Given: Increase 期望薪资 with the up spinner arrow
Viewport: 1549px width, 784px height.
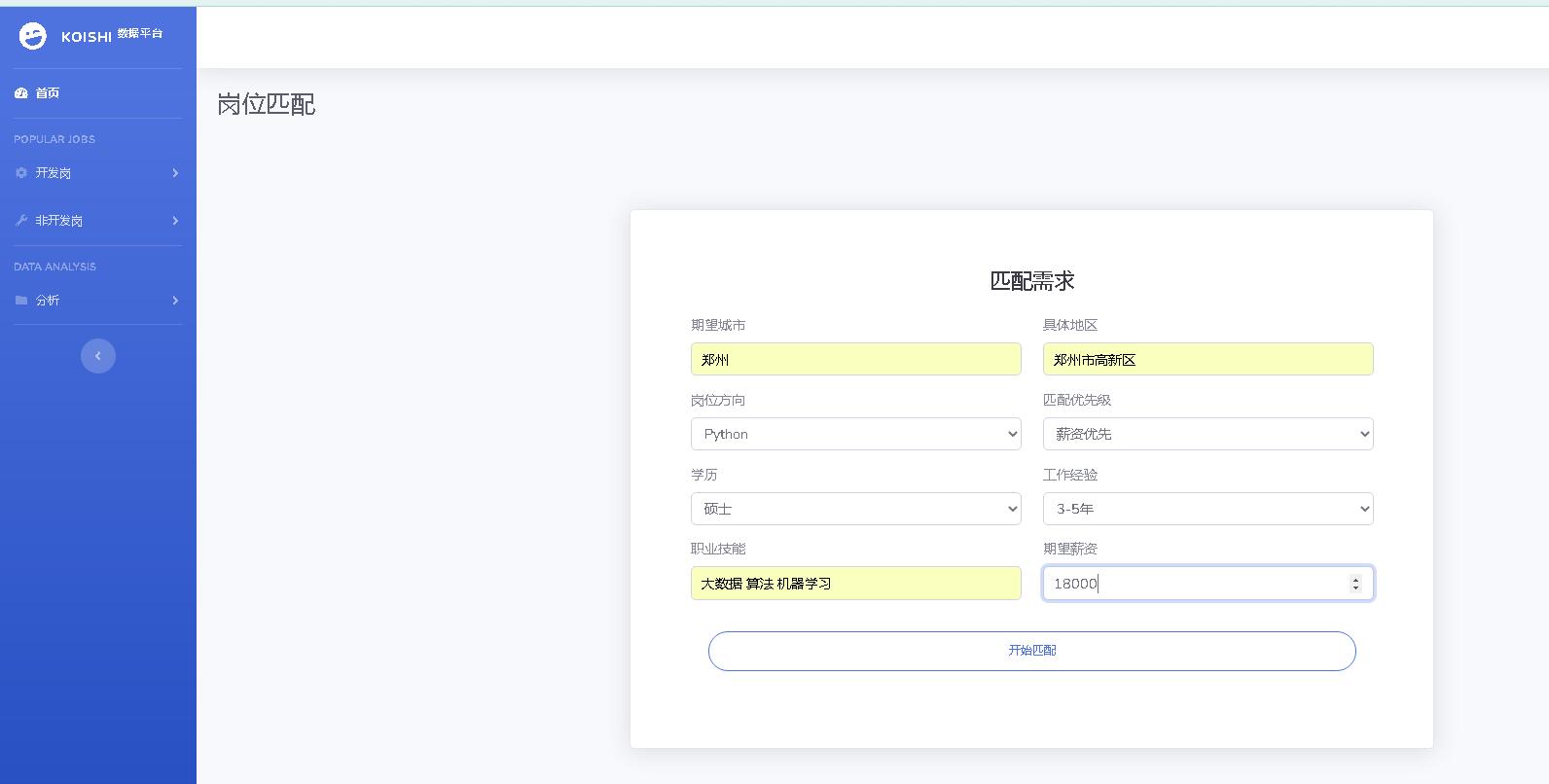Looking at the screenshot, I should pos(1355,579).
